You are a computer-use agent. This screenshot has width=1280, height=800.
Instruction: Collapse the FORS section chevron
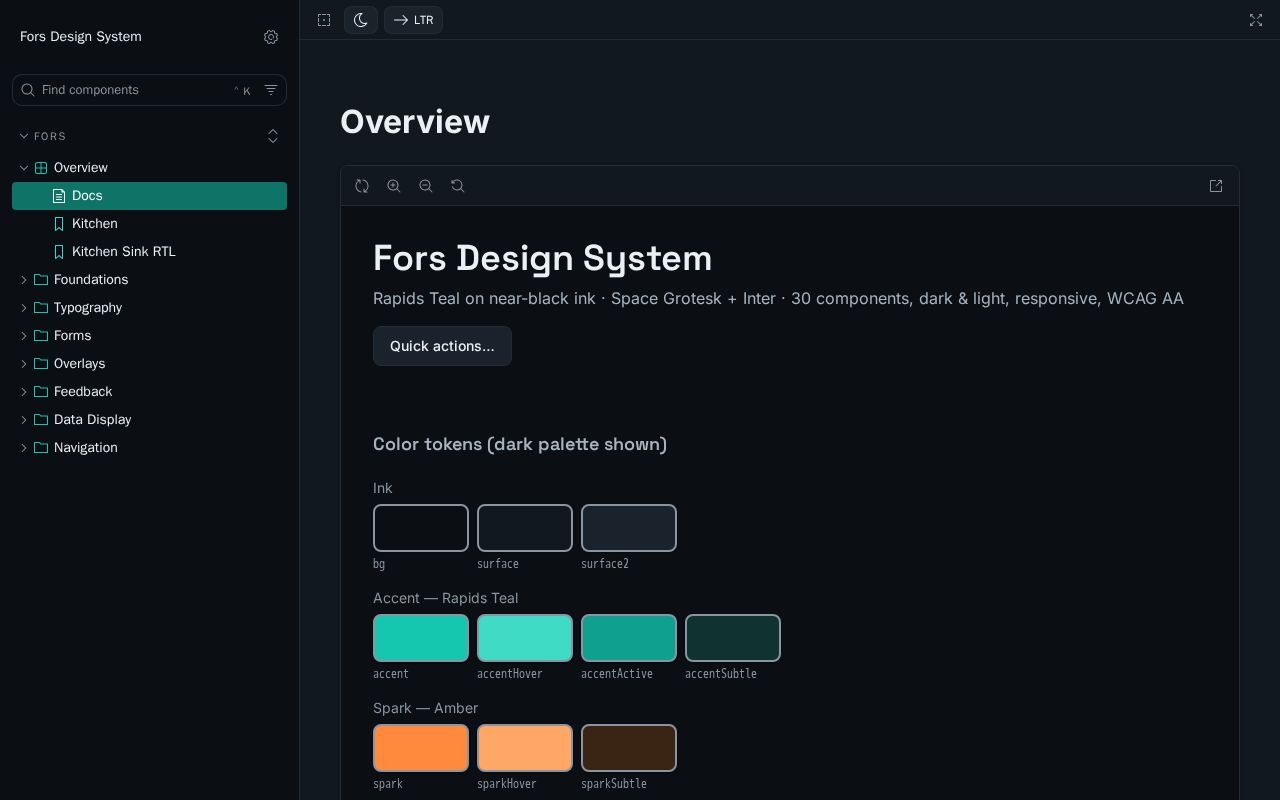(24, 136)
